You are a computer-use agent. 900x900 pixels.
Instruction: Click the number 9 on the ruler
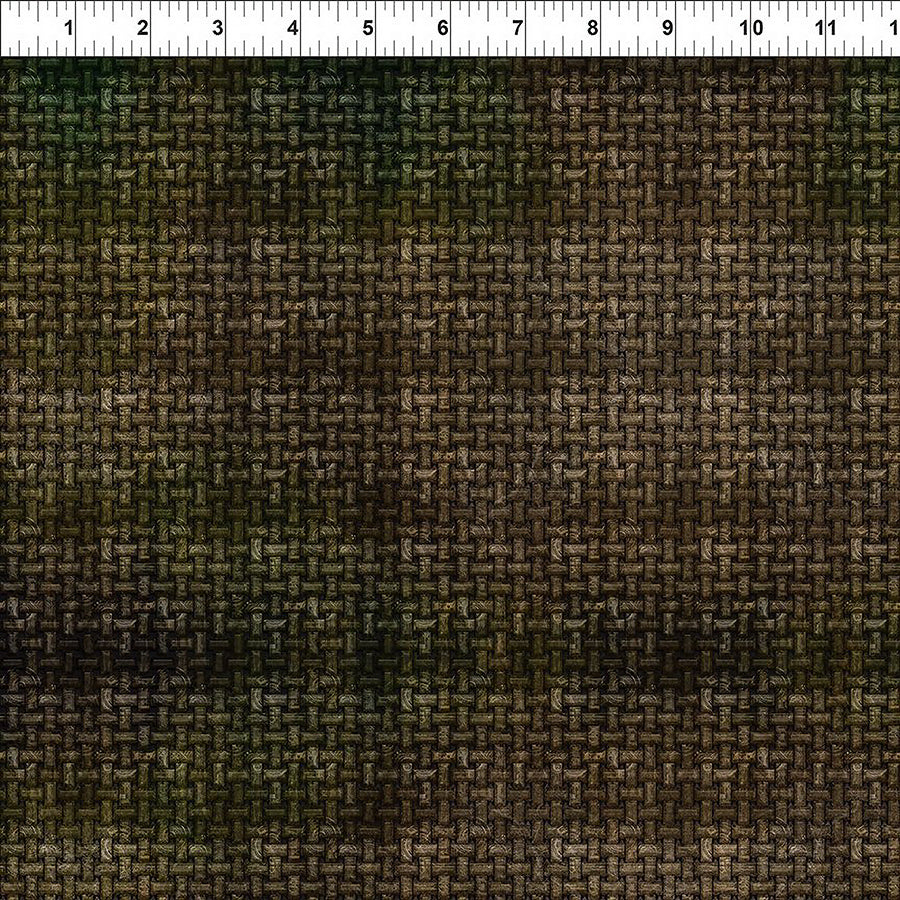(667, 27)
